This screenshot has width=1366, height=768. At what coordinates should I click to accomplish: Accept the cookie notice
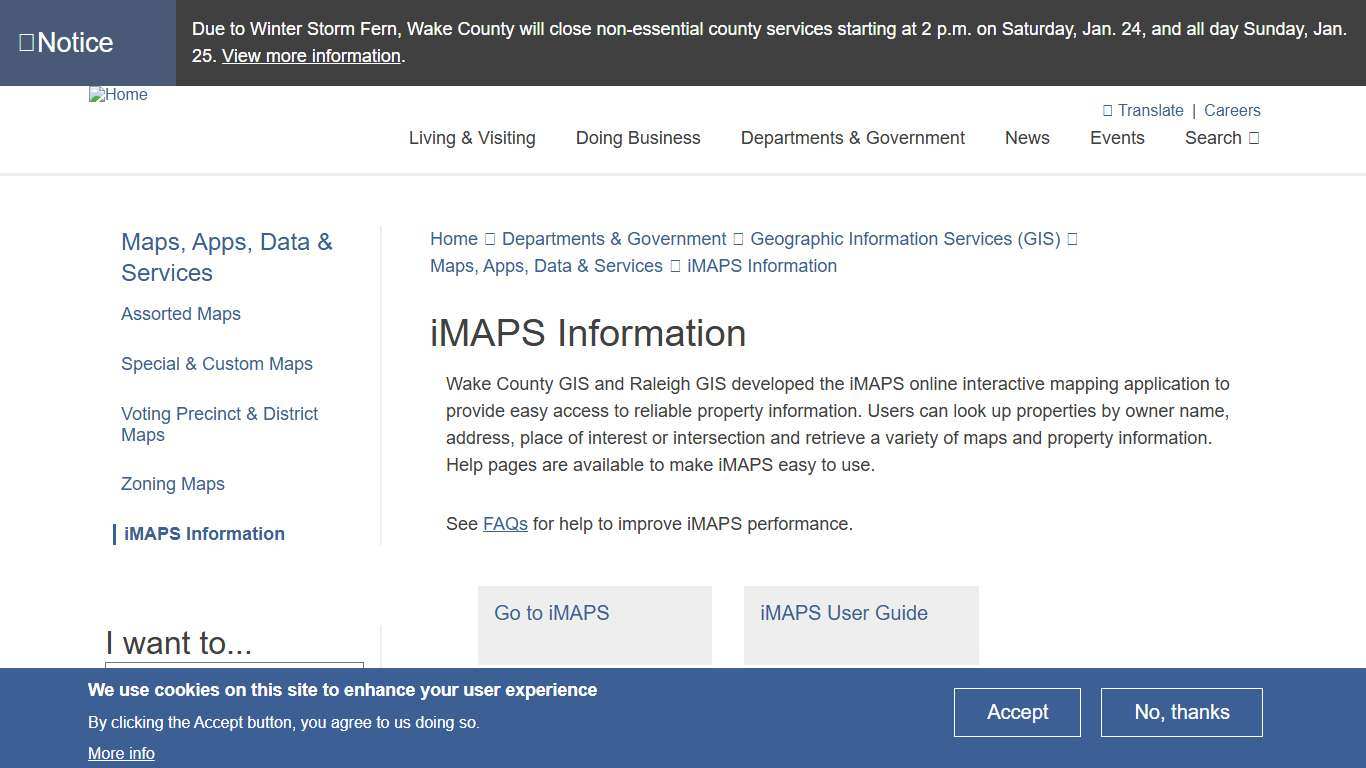[x=1017, y=712]
